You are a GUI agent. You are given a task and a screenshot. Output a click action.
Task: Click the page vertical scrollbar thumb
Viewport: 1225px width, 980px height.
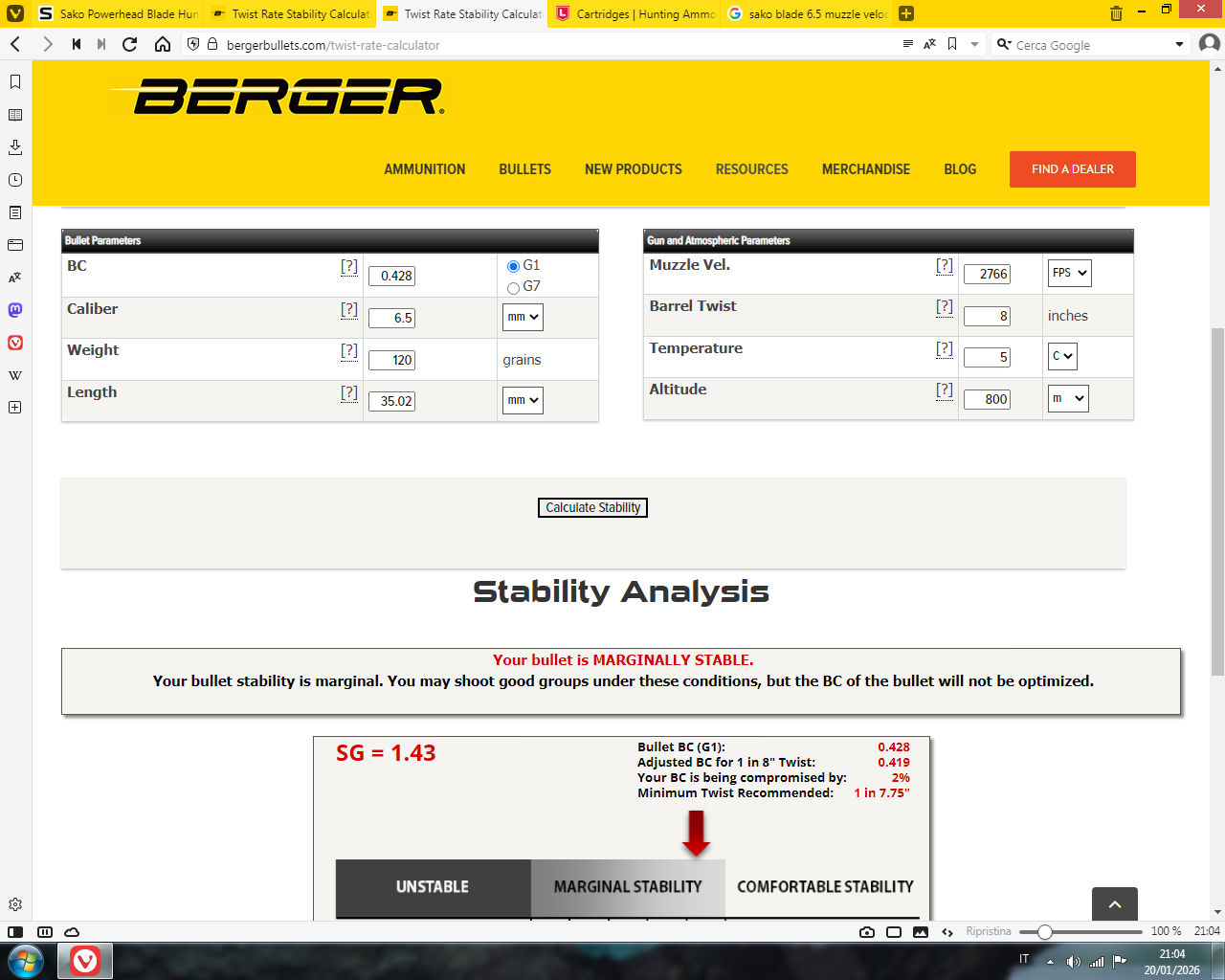pyautogui.click(x=1217, y=501)
